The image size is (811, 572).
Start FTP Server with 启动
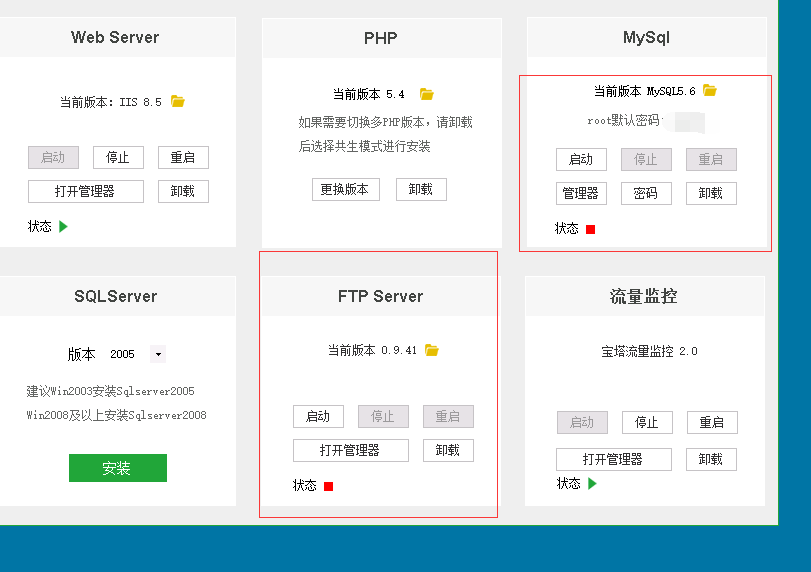(318, 416)
